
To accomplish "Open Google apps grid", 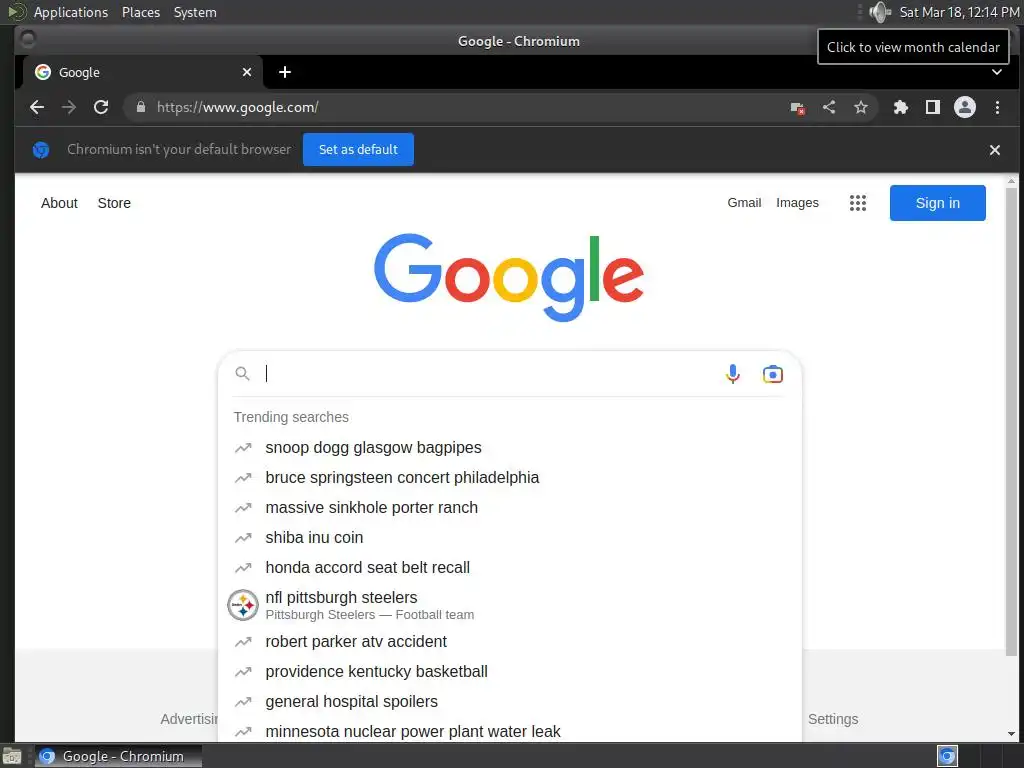I will pos(857,203).
